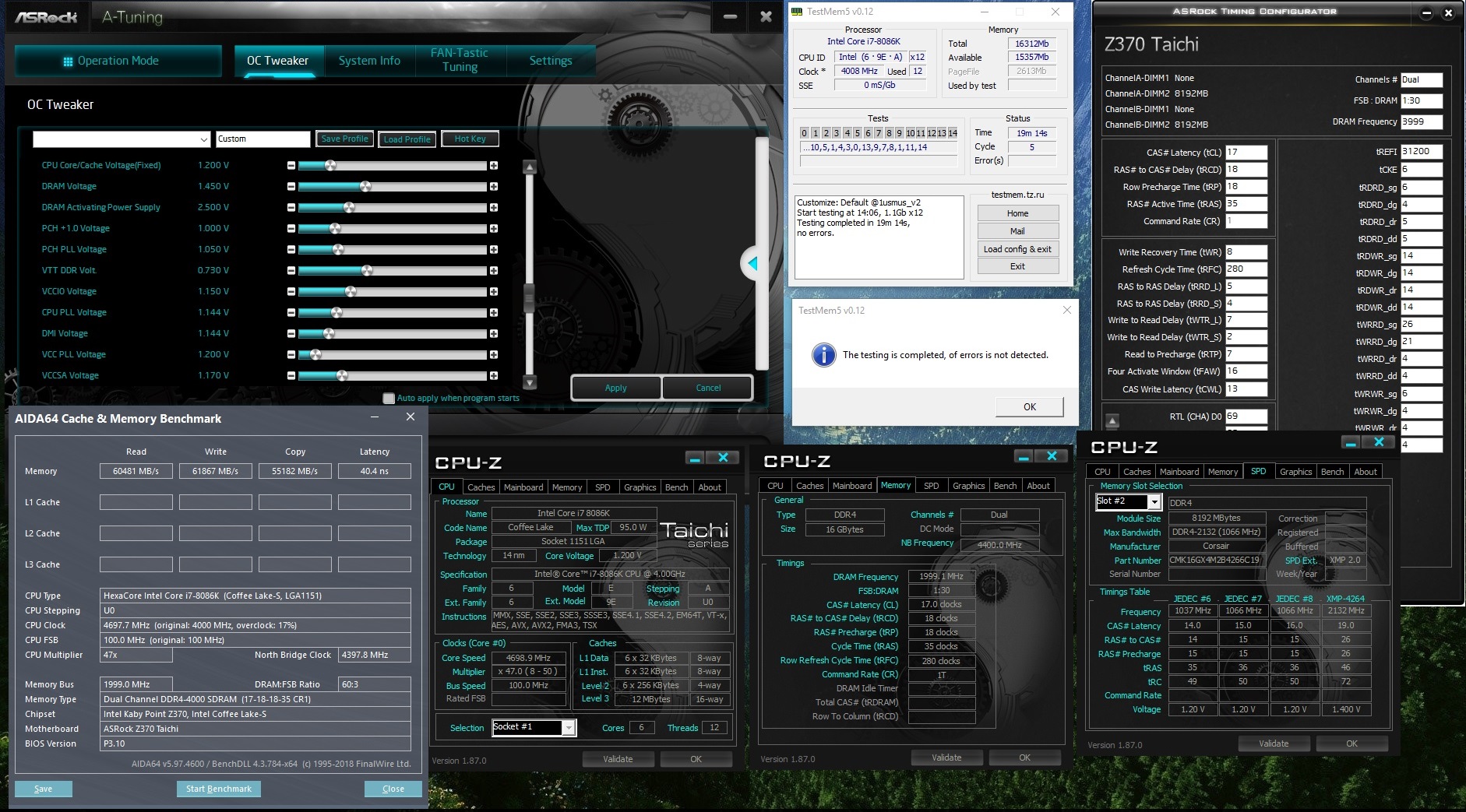Click the tREFI value field showing 31200

point(1422,152)
